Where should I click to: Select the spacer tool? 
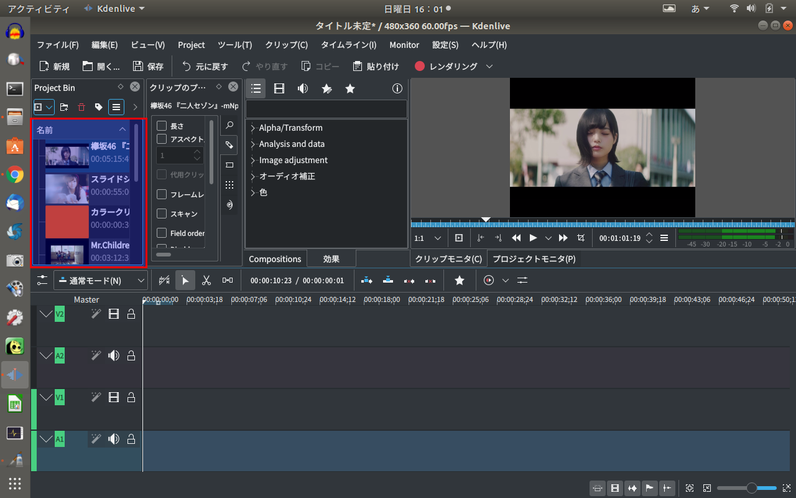(x=227, y=280)
